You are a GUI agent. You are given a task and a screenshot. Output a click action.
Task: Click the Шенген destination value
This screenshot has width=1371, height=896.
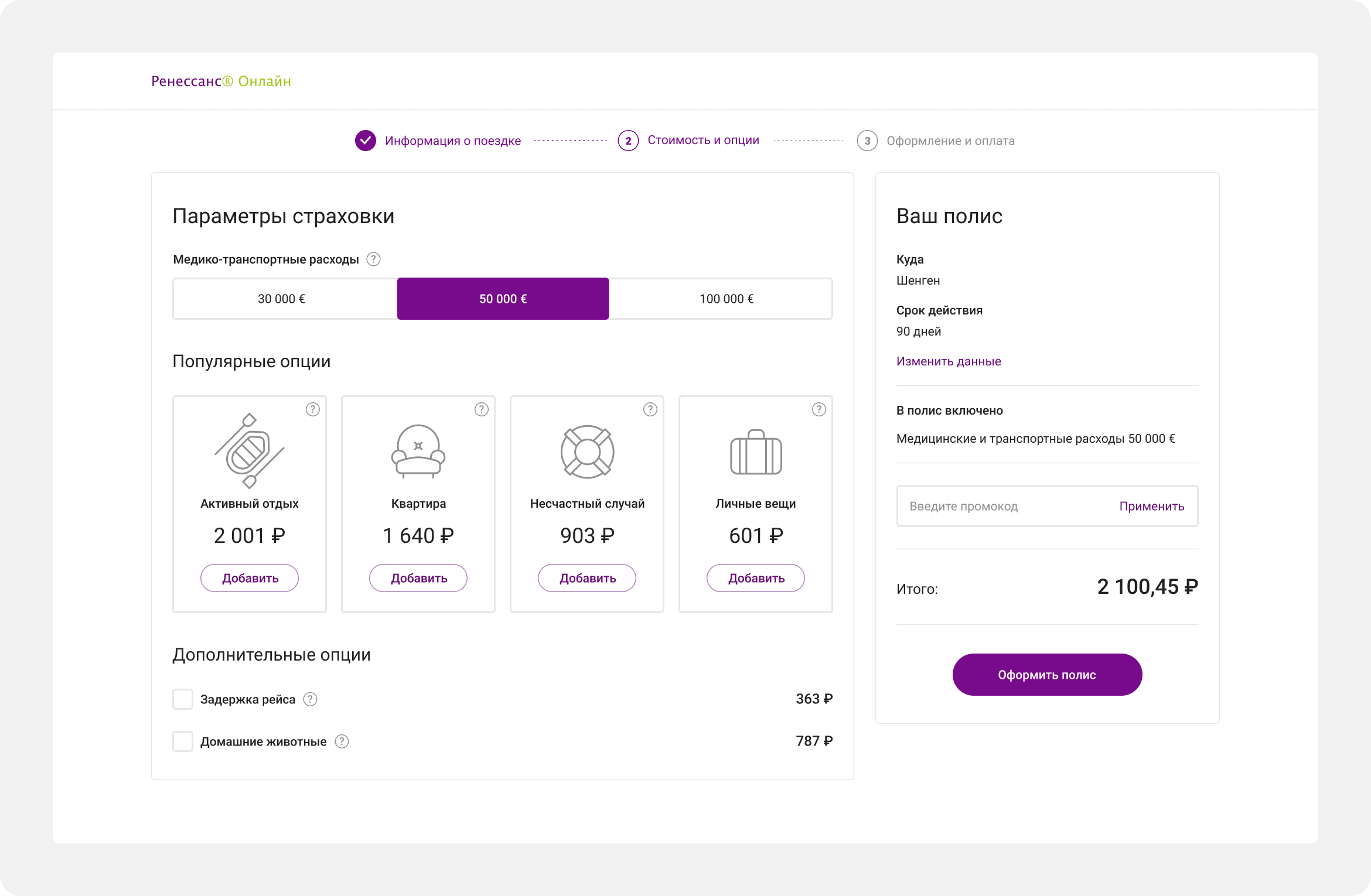918,281
